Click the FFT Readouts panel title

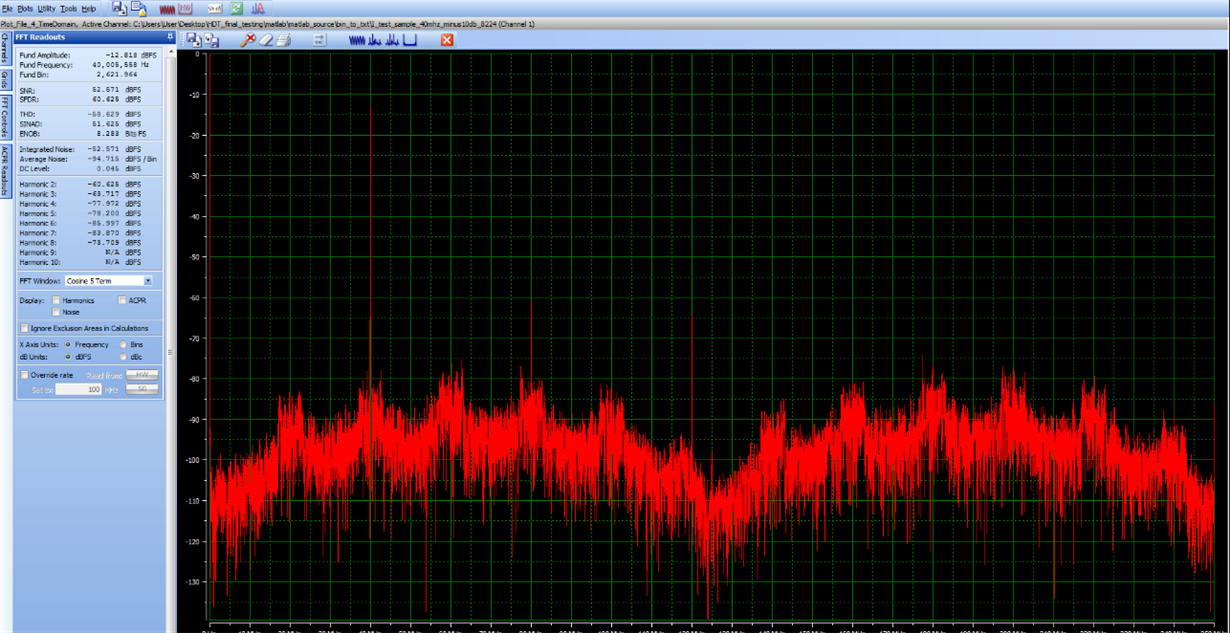click(x=40, y=37)
